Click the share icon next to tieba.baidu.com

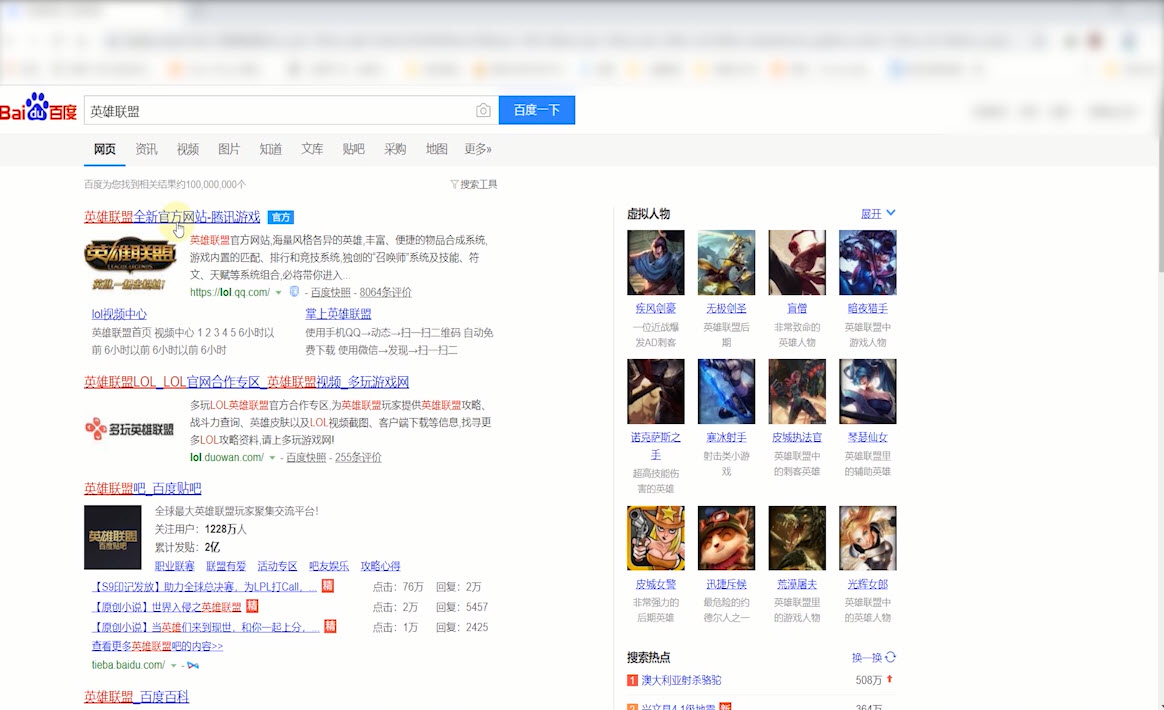pos(193,665)
